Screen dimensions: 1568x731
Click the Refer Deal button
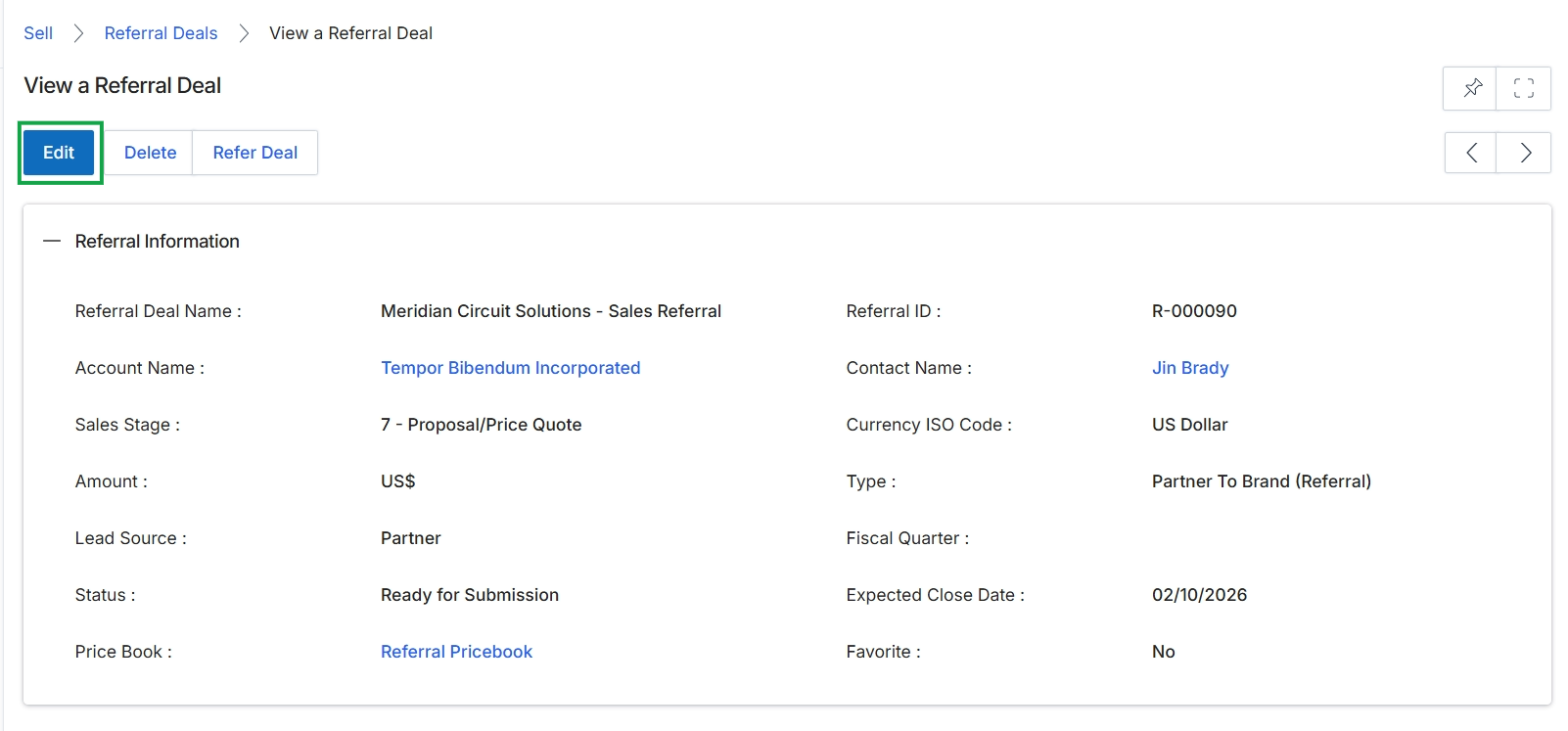click(255, 153)
